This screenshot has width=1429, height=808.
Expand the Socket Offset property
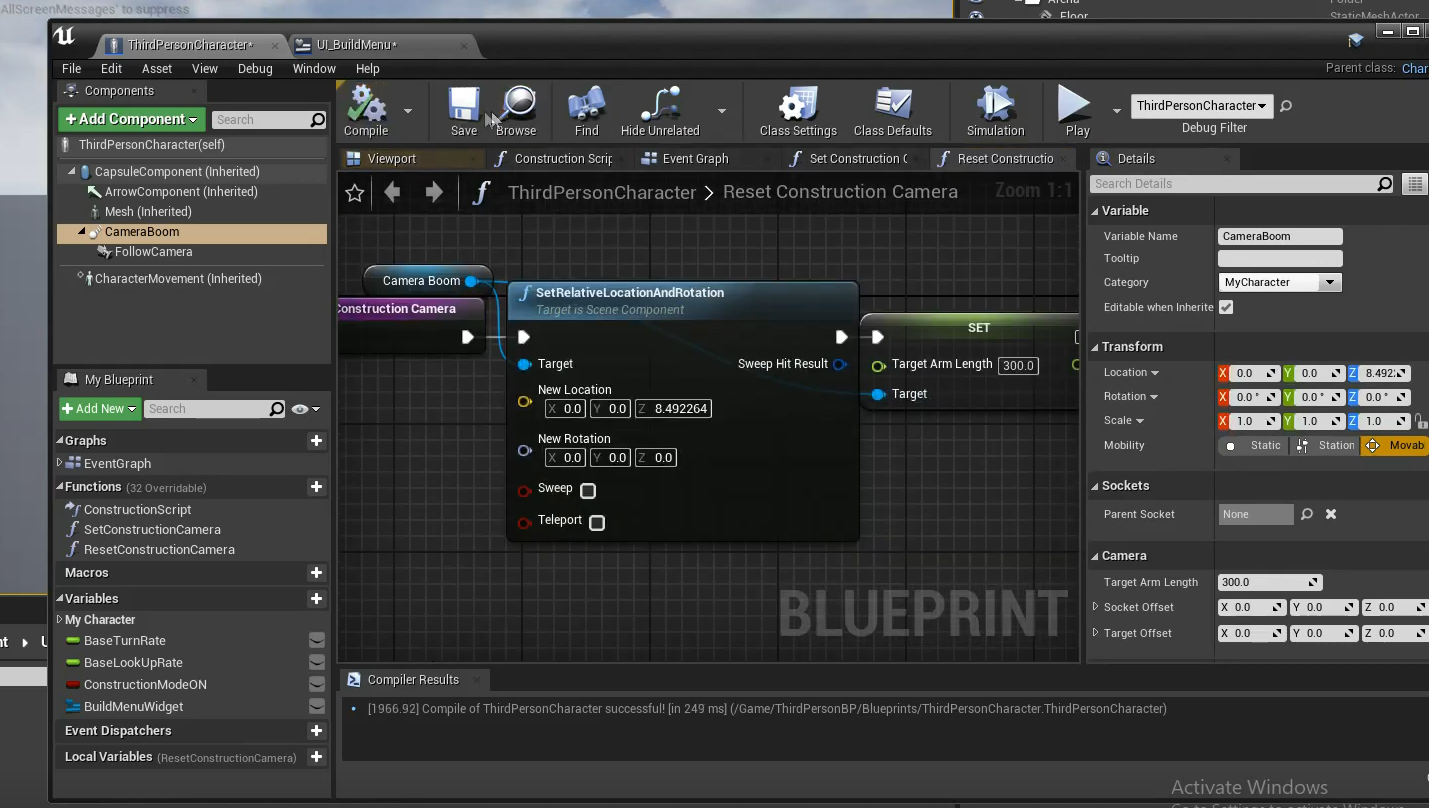(x=1095, y=607)
